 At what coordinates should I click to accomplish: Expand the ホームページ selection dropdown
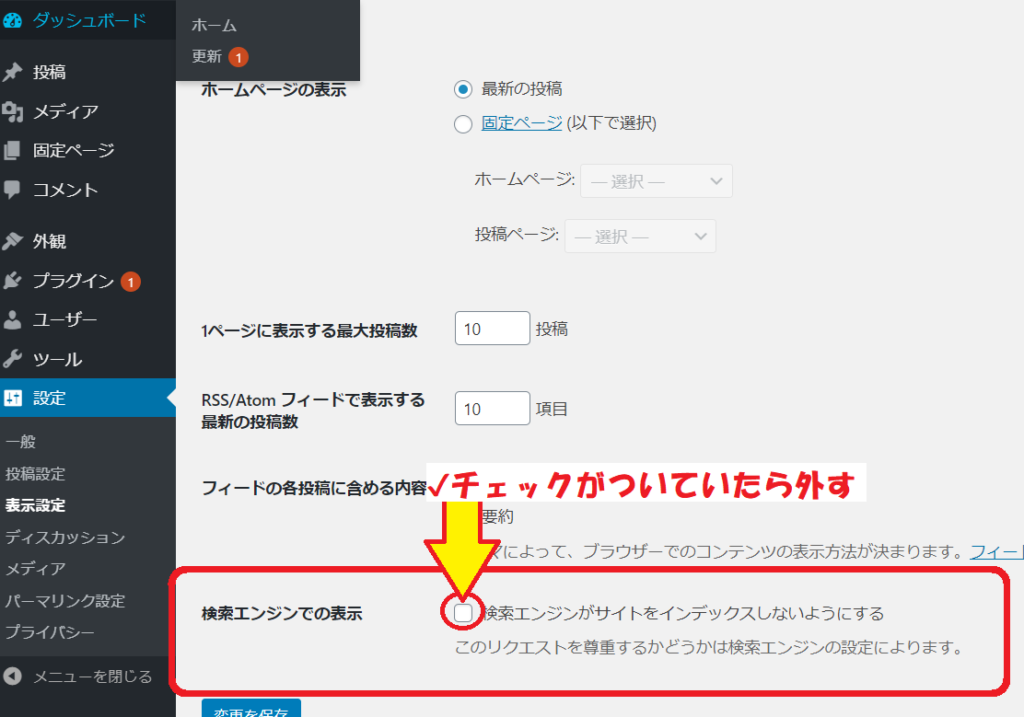point(658,182)
